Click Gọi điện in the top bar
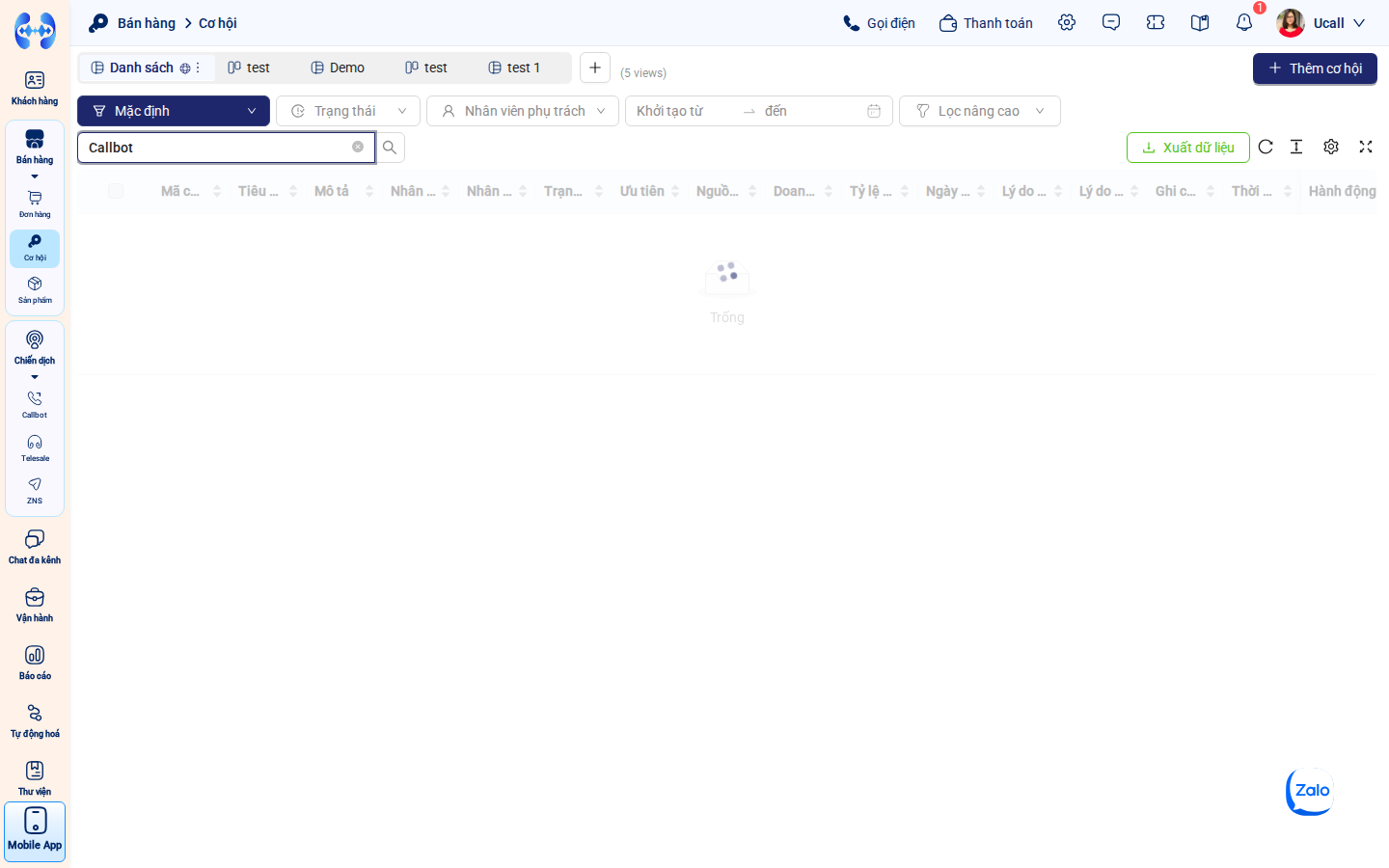The image size is (1389, 868). (879, 23)
